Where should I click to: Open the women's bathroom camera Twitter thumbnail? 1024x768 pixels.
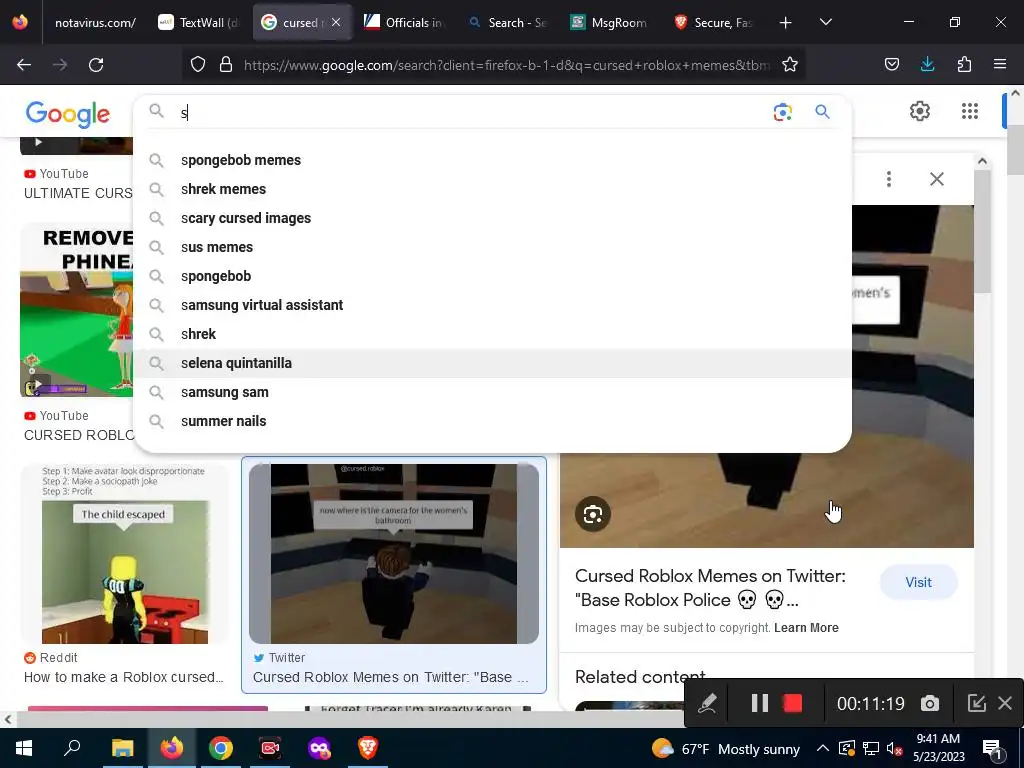coord(394,554)
